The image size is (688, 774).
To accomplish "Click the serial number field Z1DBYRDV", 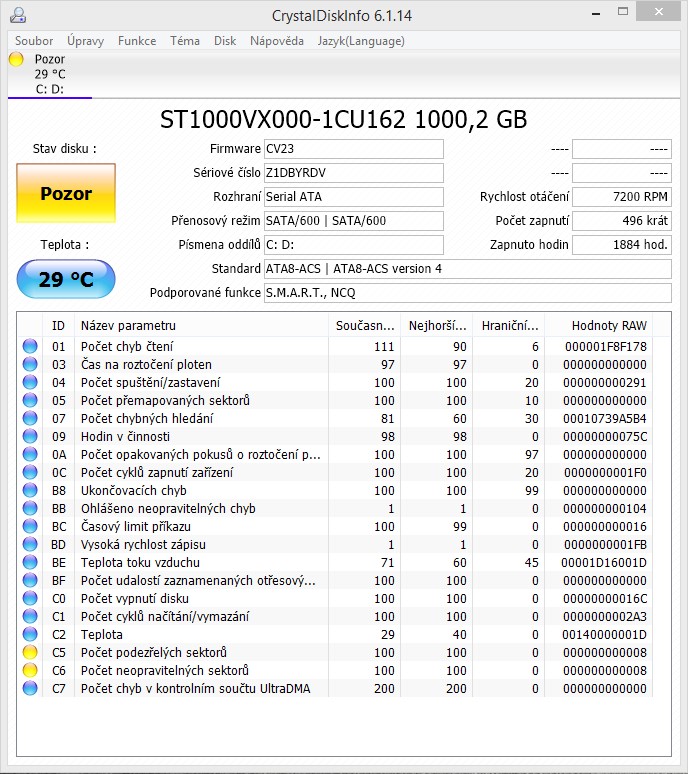I will (x=353, y=173).
